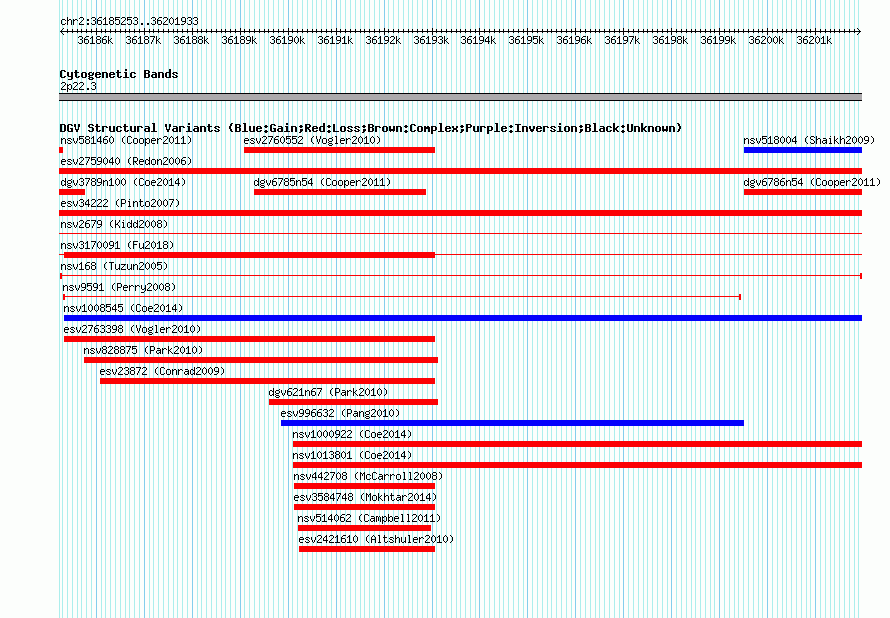This screenshot has height=618, width=890.
Task: Select dgv621n67 (Park2010) variant label
Action: (328, 392)
